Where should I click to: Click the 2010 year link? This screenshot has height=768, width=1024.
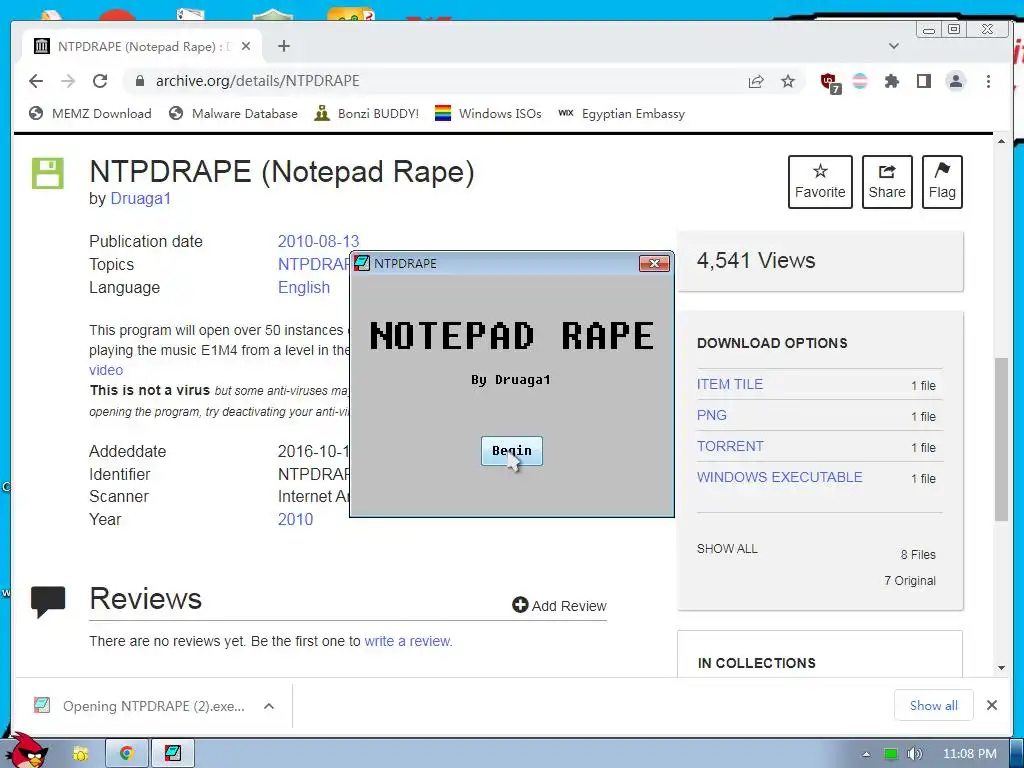tap(295, 519)
